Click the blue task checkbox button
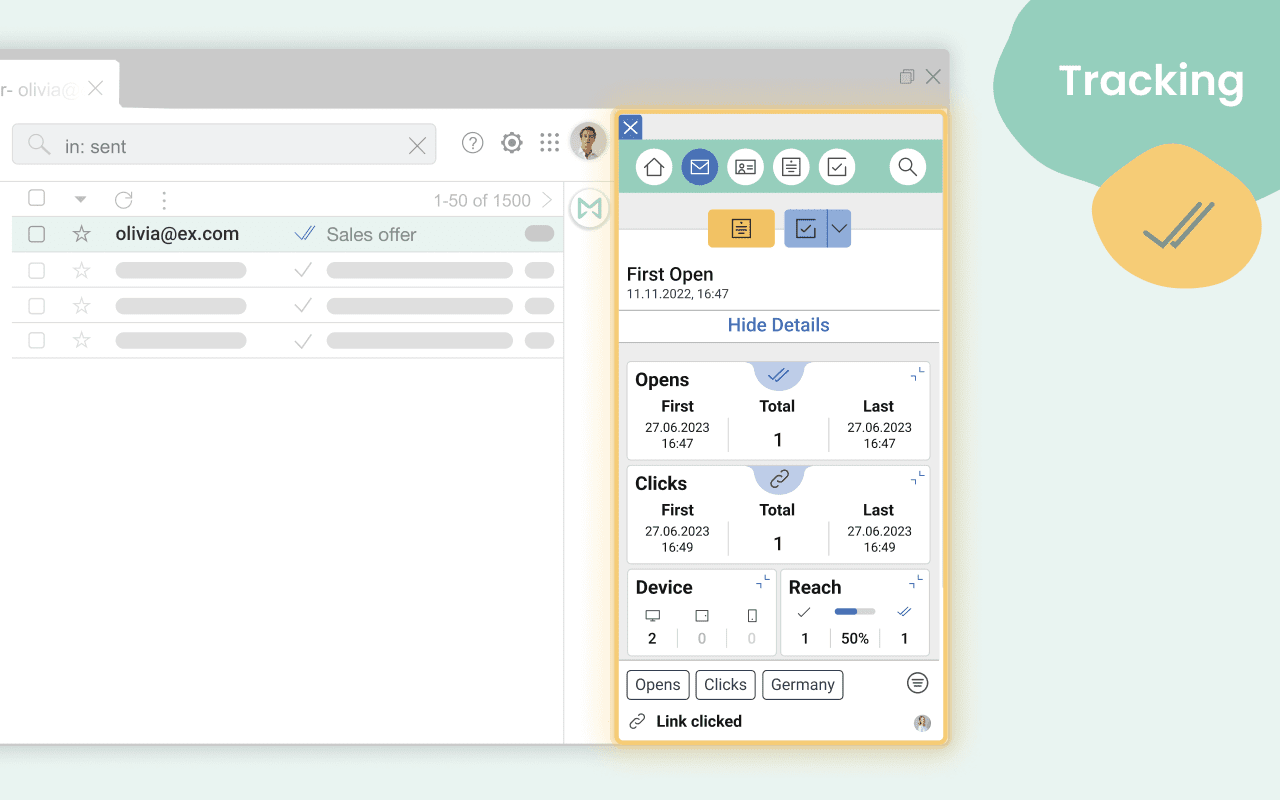 coord(806,229)
